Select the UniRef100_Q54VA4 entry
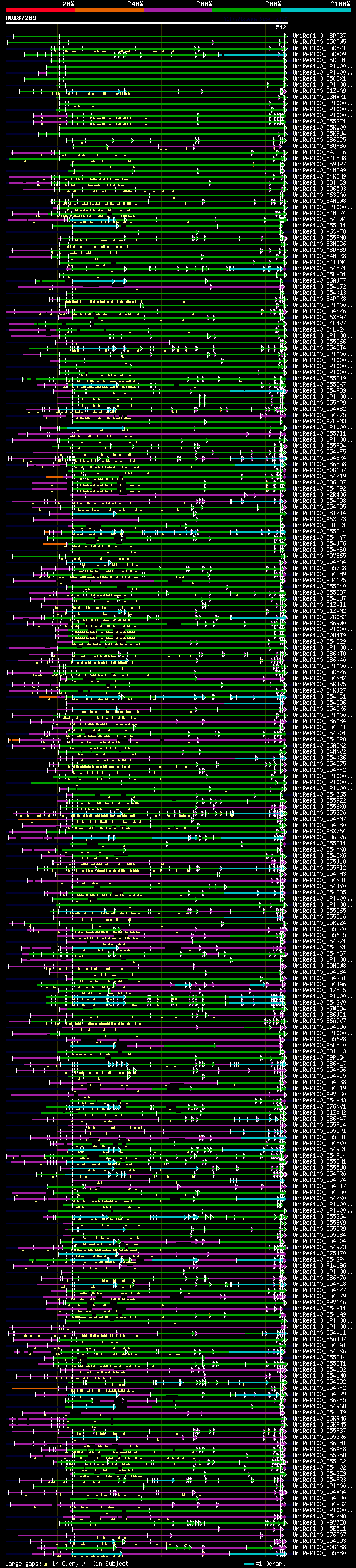Viewport: 356px width, 1568px height. tap(319, 1492)
